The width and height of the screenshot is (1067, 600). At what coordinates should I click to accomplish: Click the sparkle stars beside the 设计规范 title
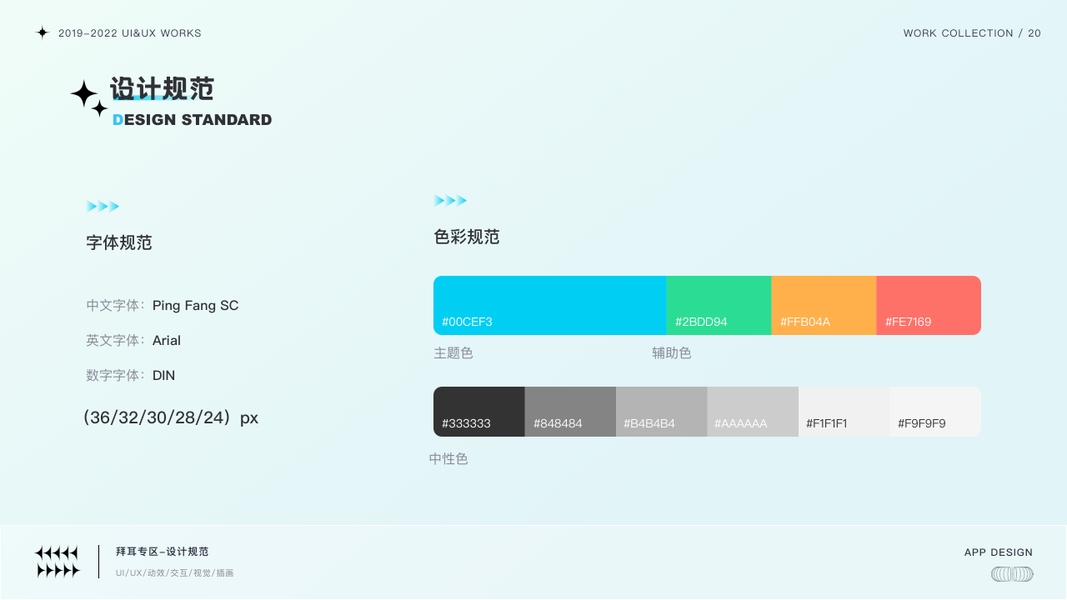point(89,98)
